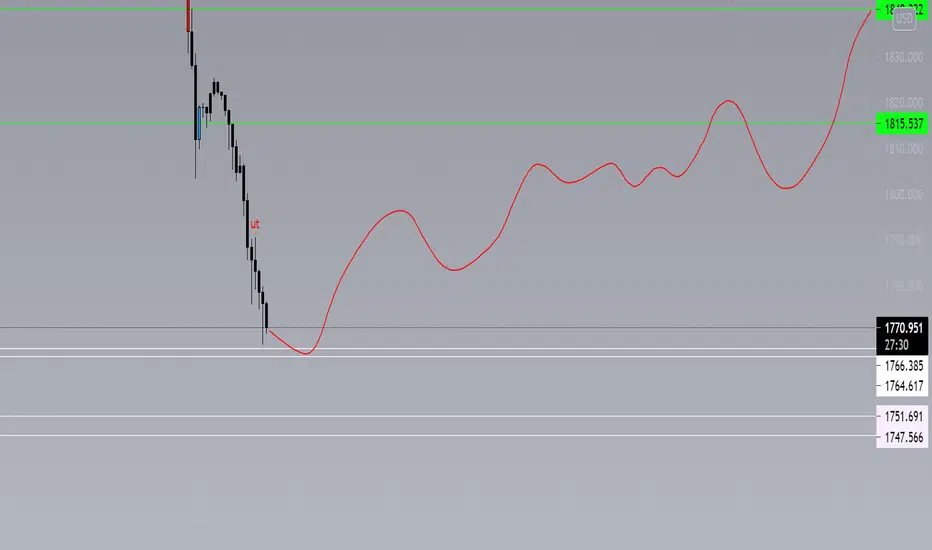Select the green horizontal line at 1815.537
932x550 pixels.
438,124
